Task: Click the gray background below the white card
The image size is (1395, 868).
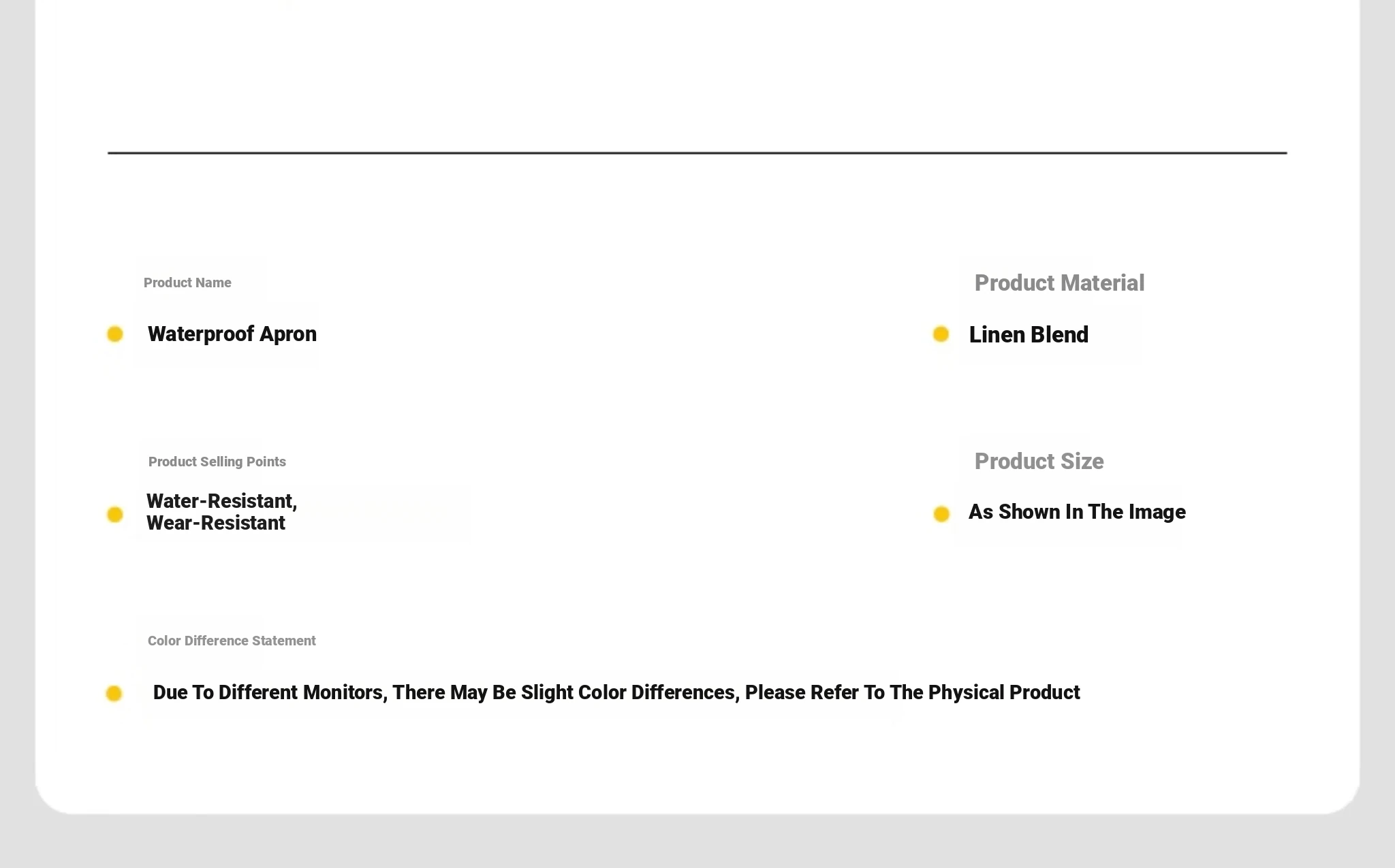Action: click(x=697, y=841)
